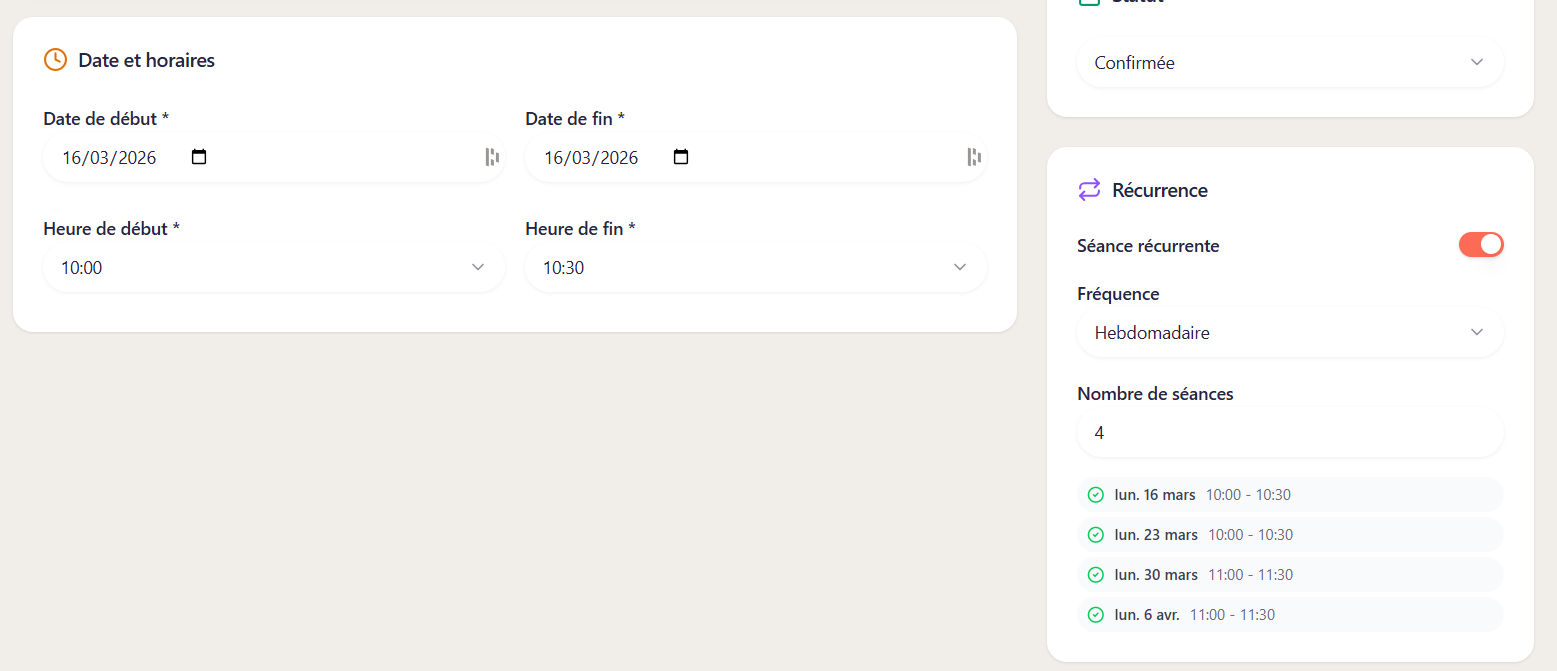Click the session entry lun. 16 mars
This screenshot has width=1557, height=671.
(1290, 494)
